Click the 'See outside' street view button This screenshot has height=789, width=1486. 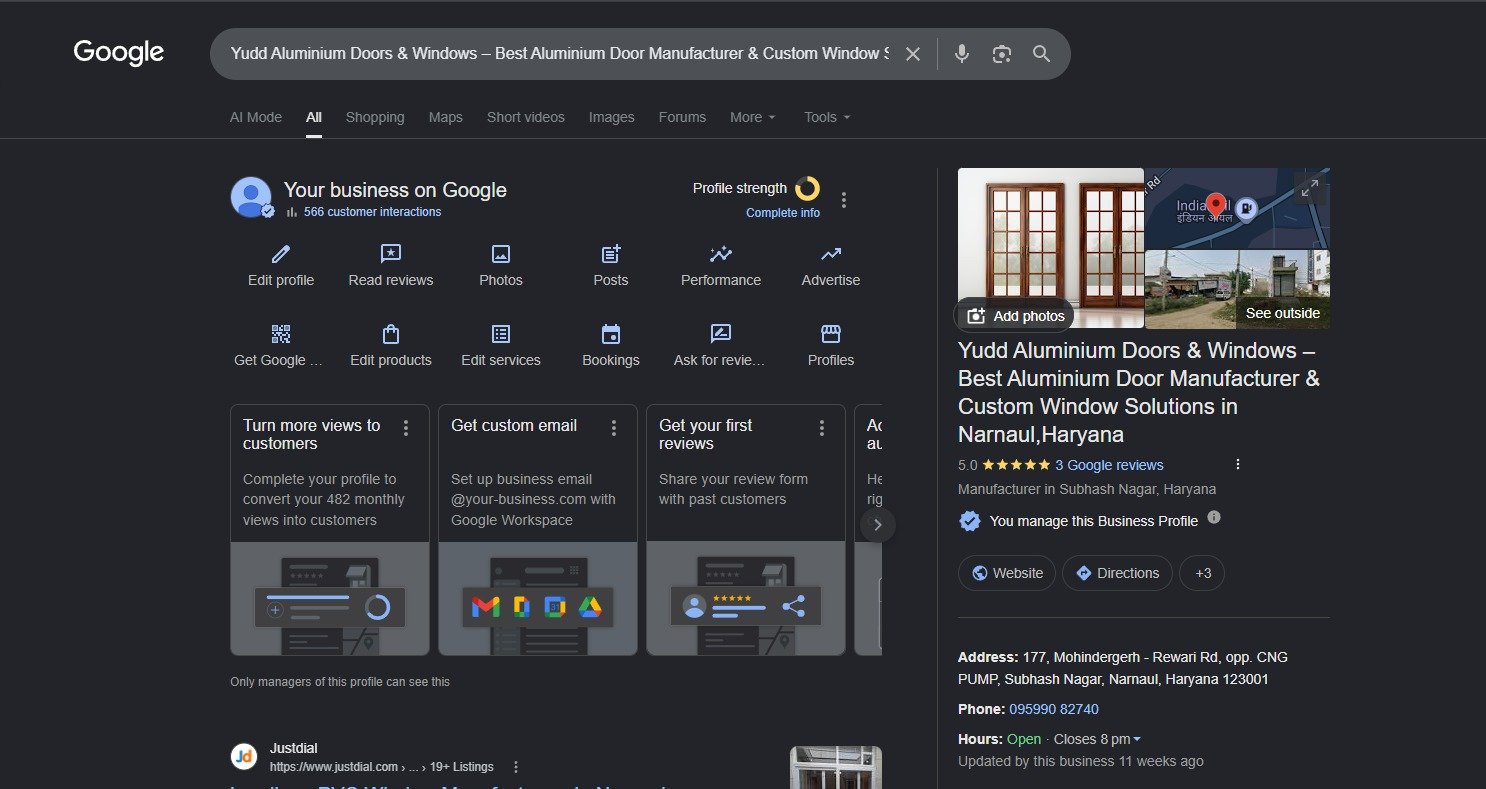pos(1283,313)
